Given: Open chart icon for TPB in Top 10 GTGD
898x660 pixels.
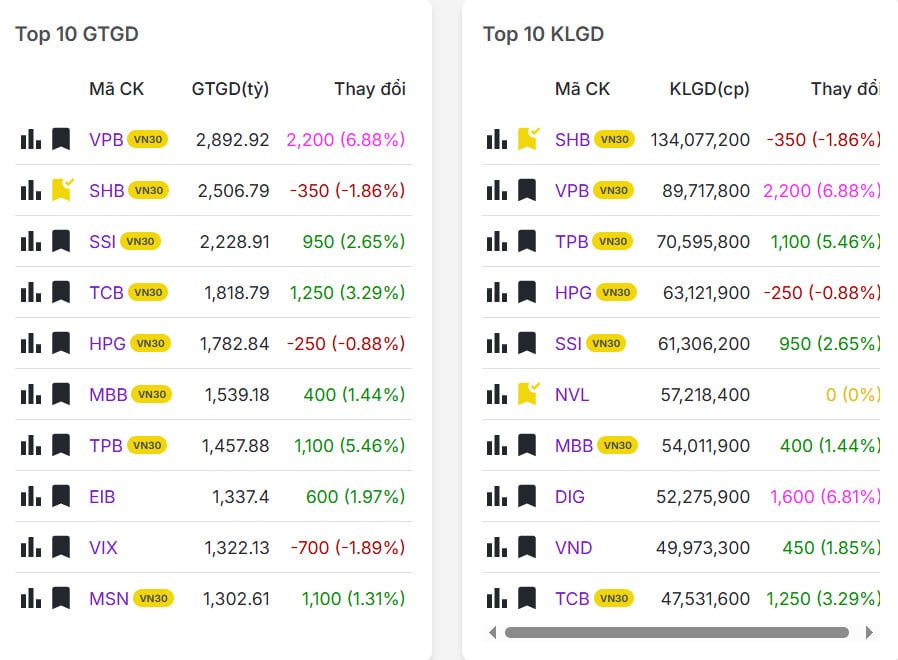Looking at the screenshot, I should click(x=31, y=445).
